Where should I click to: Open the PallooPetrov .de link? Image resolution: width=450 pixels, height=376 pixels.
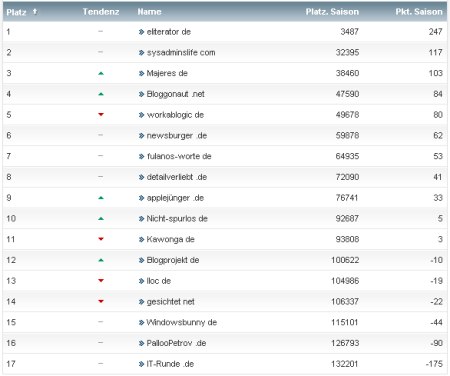tap(176, 343)
